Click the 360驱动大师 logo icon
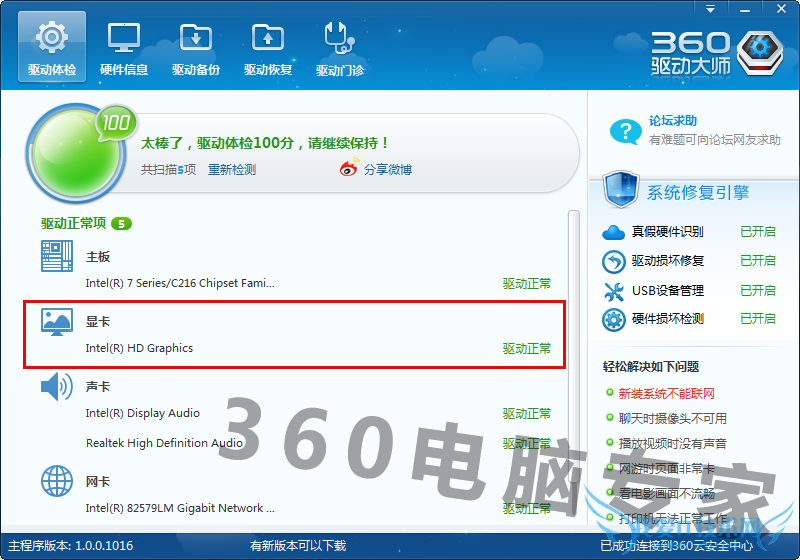Viewport: 800px width, 560px height. click(760, 53)
